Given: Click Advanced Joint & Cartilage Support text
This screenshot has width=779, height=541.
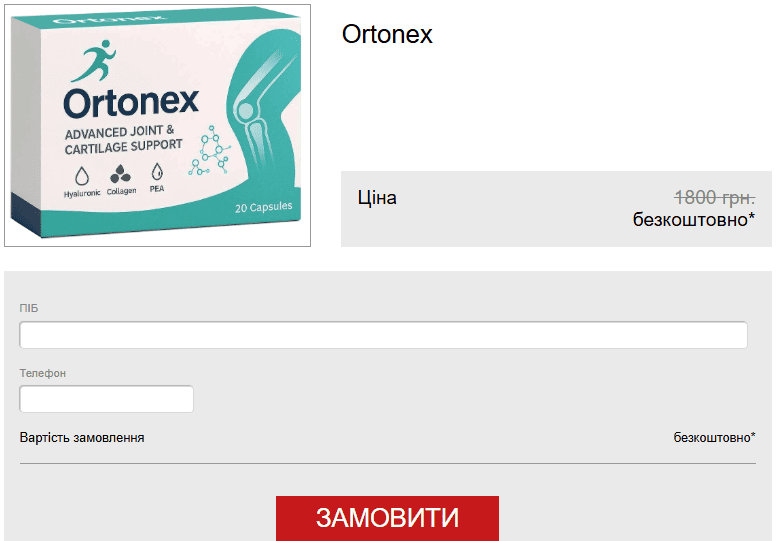Looking at the screenshot, I should 123,140.
